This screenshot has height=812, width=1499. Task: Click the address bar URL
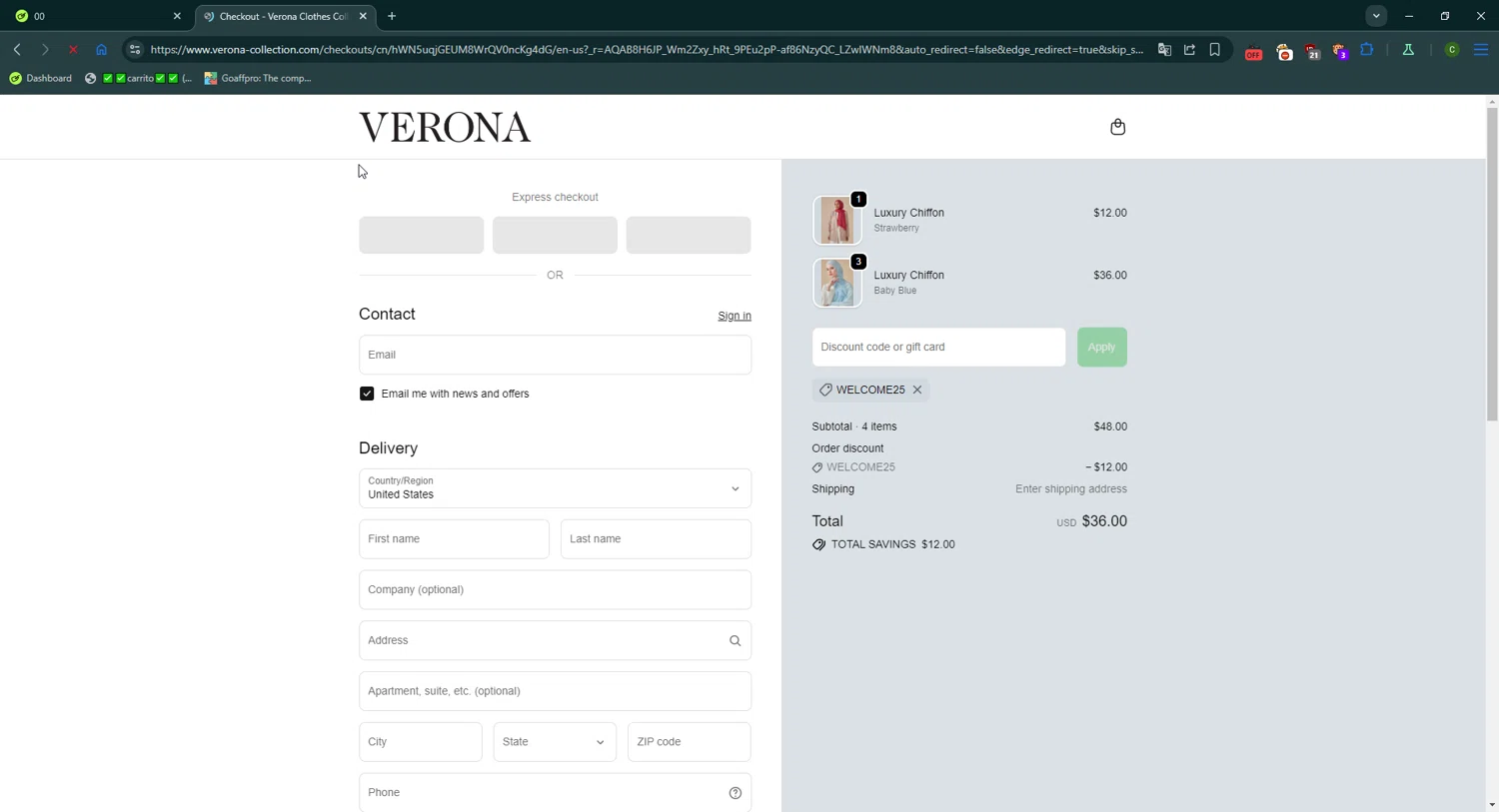click(x=647, y=49)
